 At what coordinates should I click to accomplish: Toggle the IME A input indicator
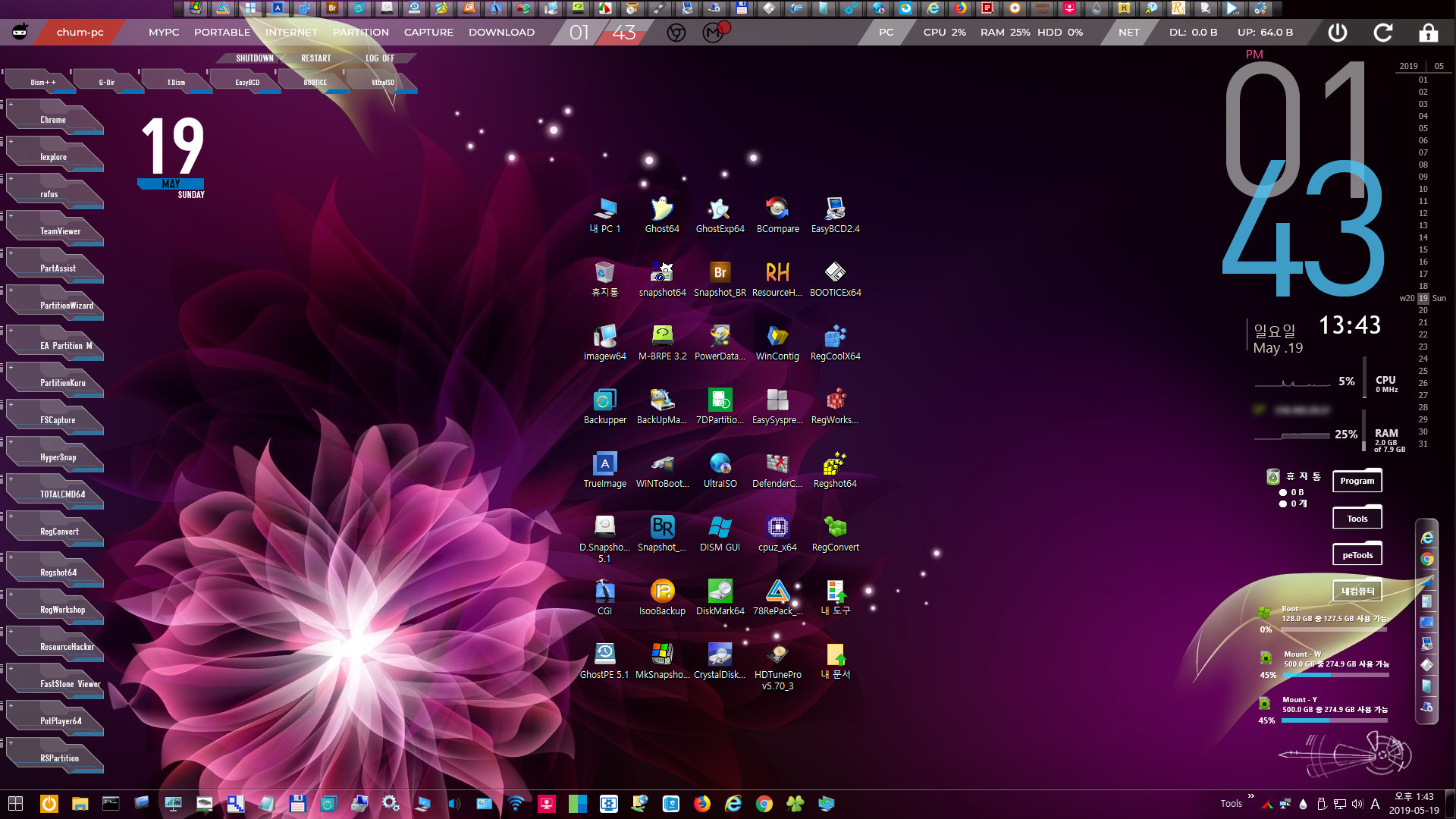click(1375, 804)
